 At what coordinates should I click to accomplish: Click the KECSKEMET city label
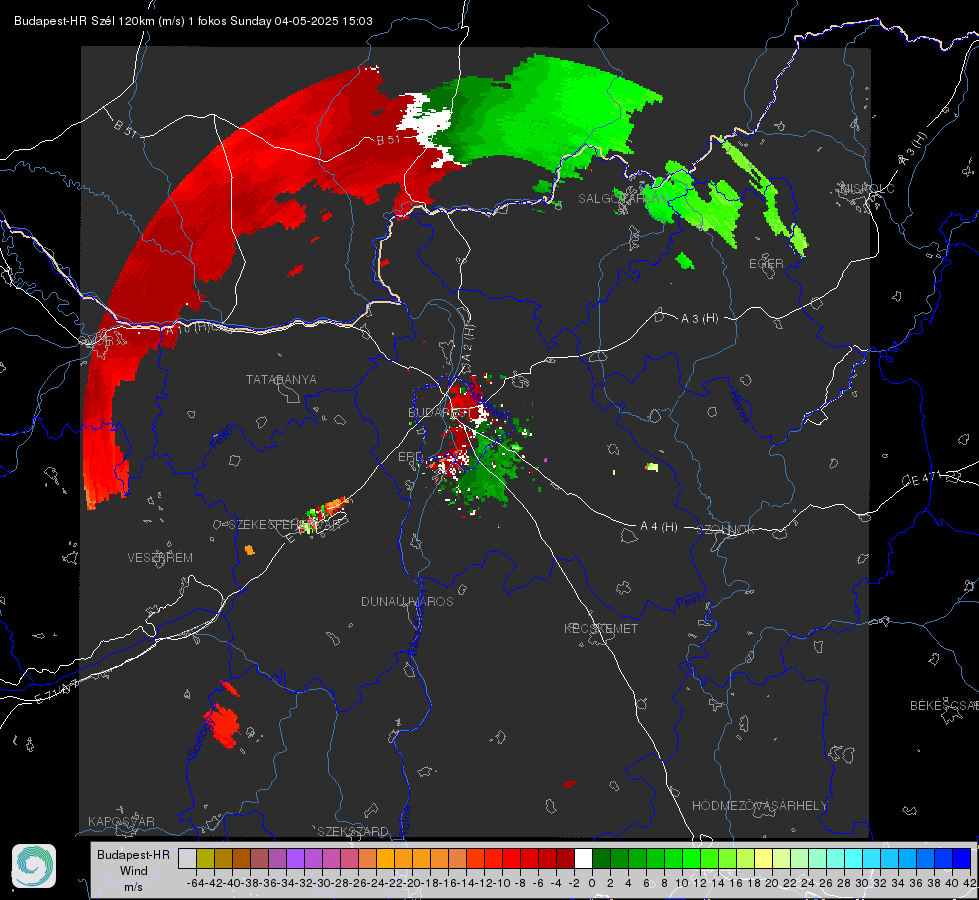pos(601,628)
